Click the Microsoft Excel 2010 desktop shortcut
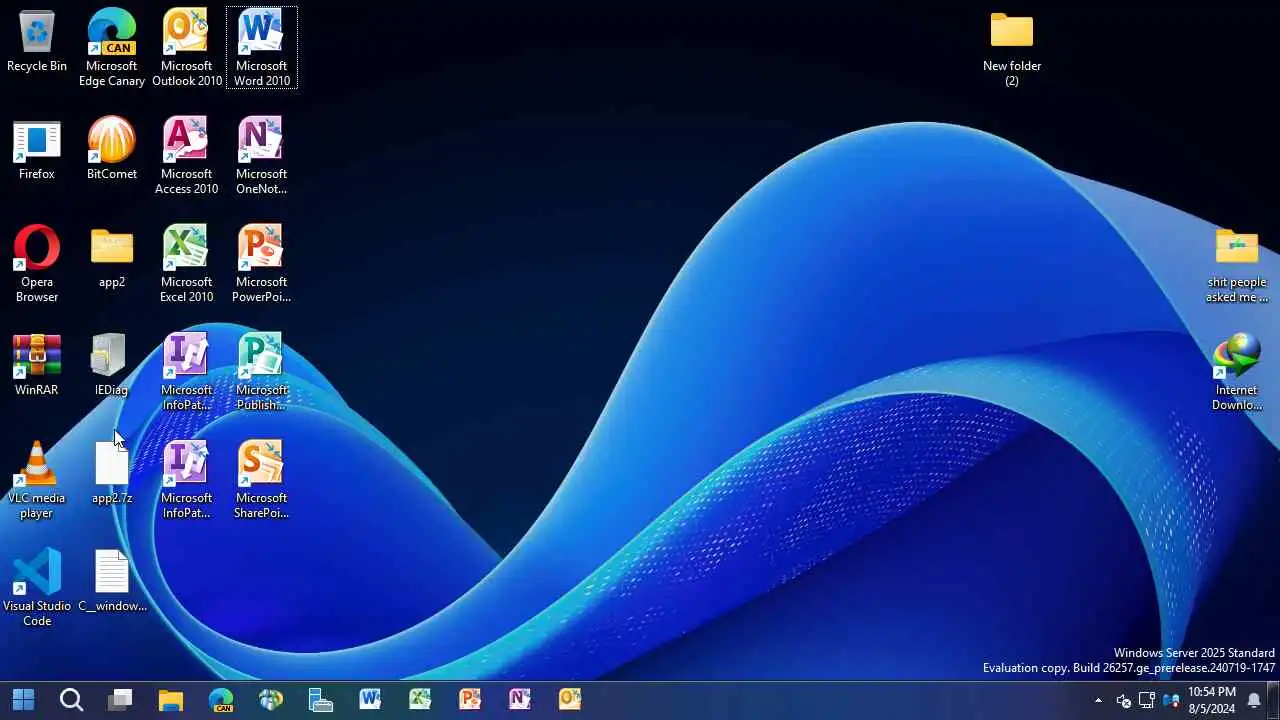The width and height of the screenshot is (1280, 720). click(187, 263)
